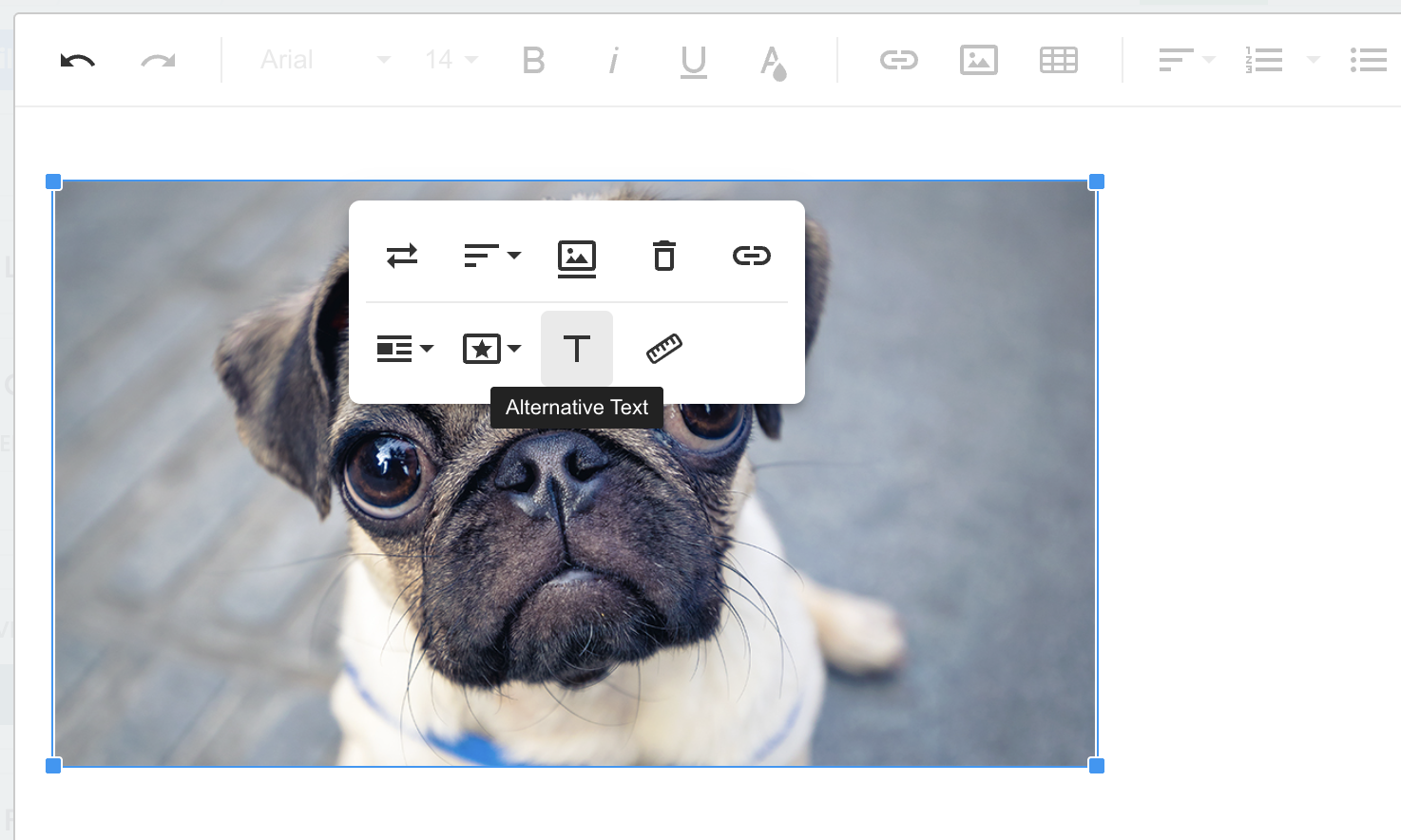Toggle italic formatting
The width and height of the screenshot is (1401, 840).
613,61
